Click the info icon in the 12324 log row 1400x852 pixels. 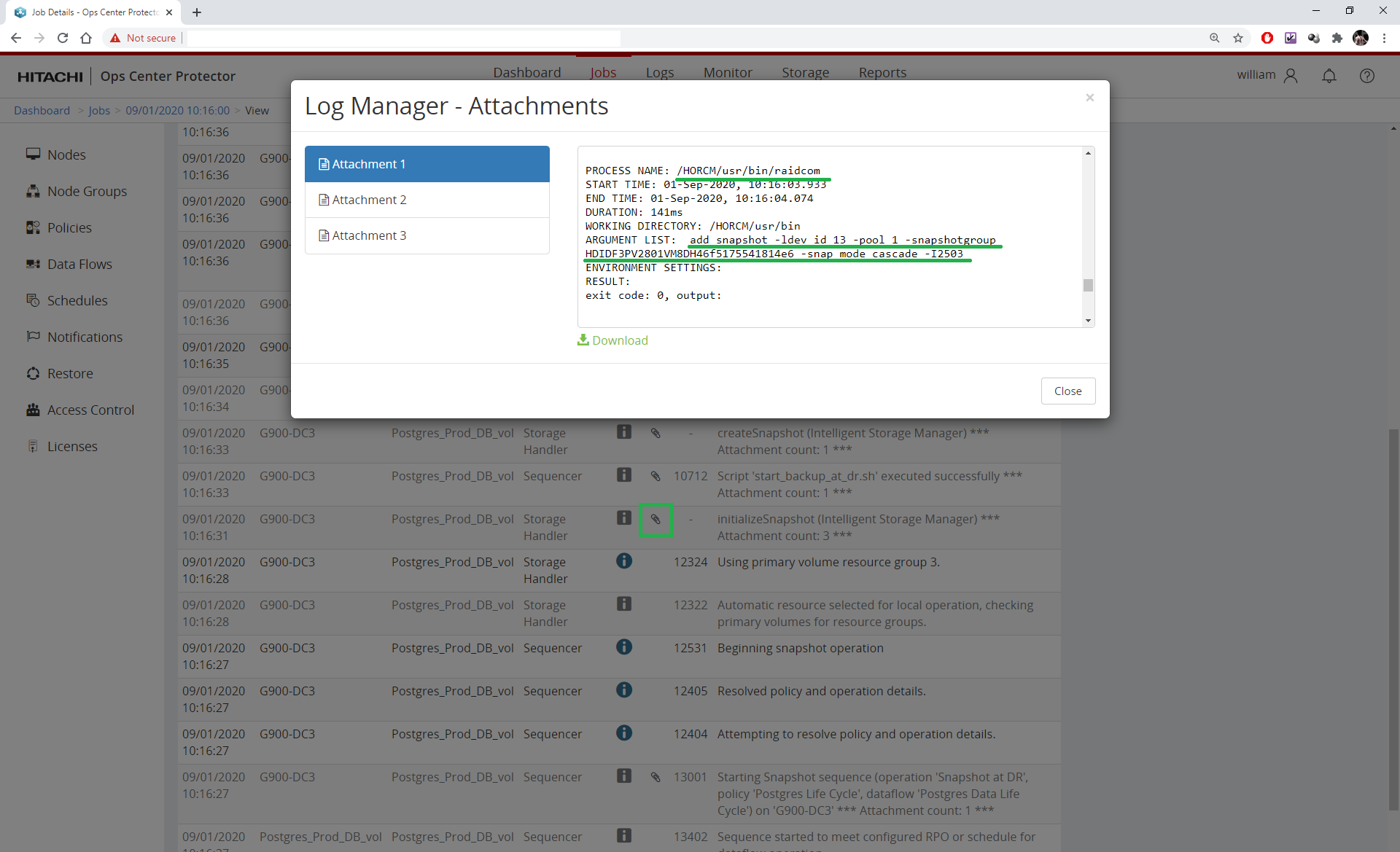pyautogui.click(x=624, y=561)
